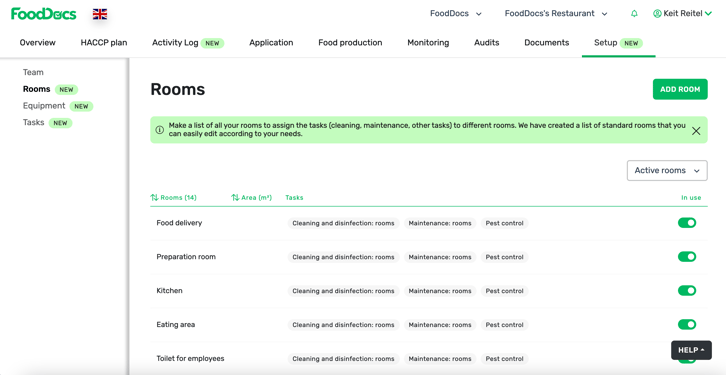Expand FoodDocs's Restaurant dropdown
This screenshot has height=375, width=726.
coord(556,14)
